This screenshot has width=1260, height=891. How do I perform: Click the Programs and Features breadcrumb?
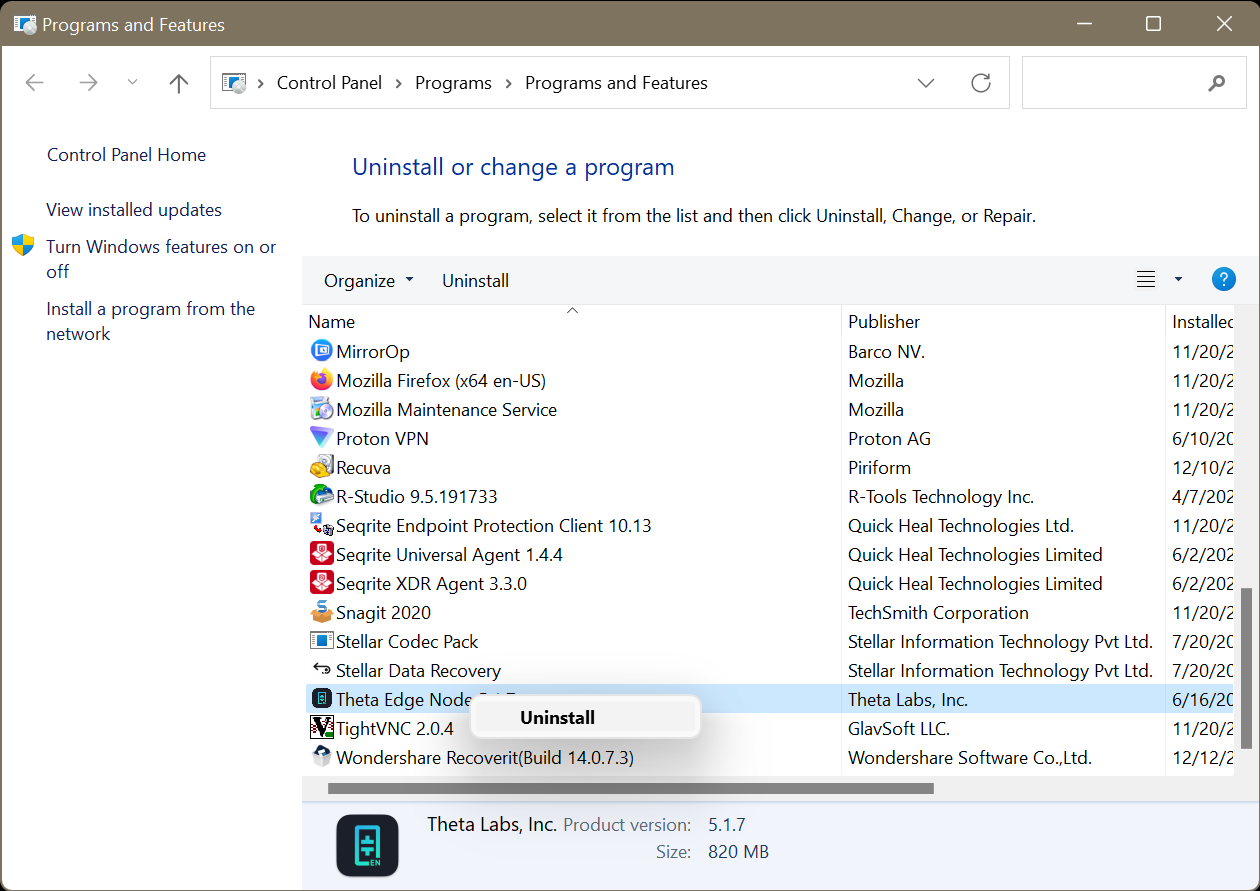(x=616, y=83)
